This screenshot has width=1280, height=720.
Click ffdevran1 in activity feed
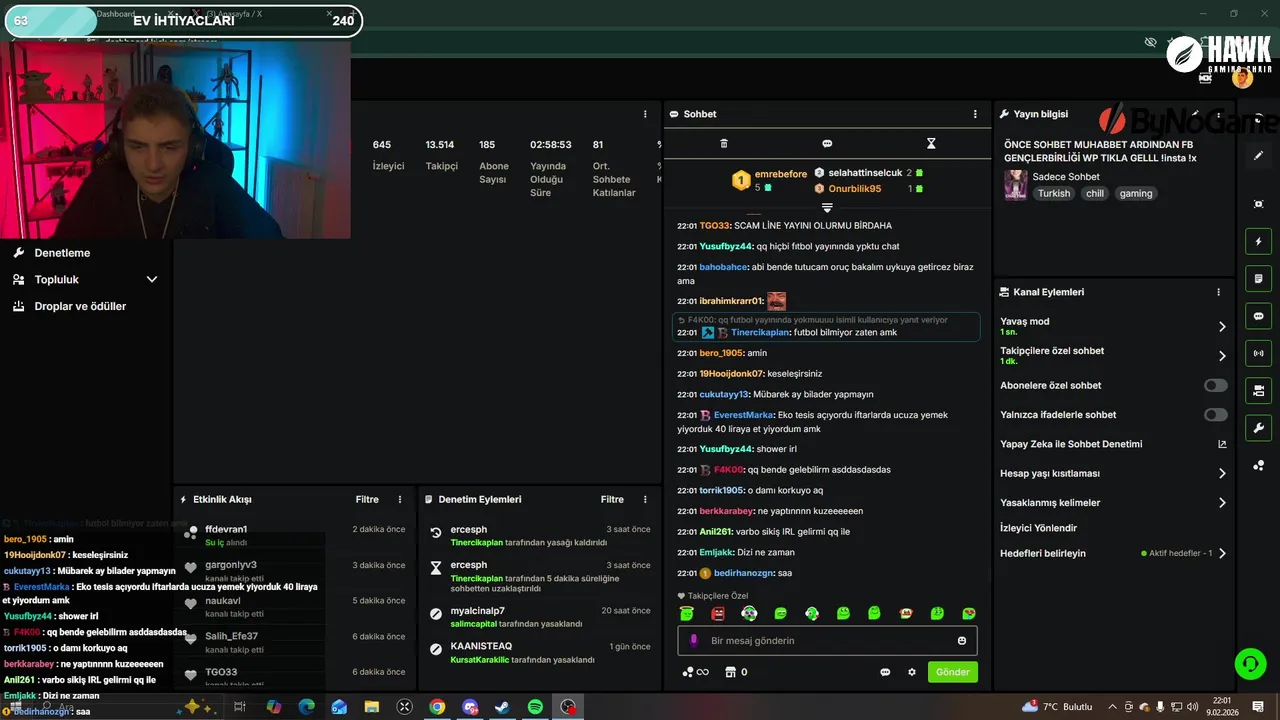click(x=226, y=529)
